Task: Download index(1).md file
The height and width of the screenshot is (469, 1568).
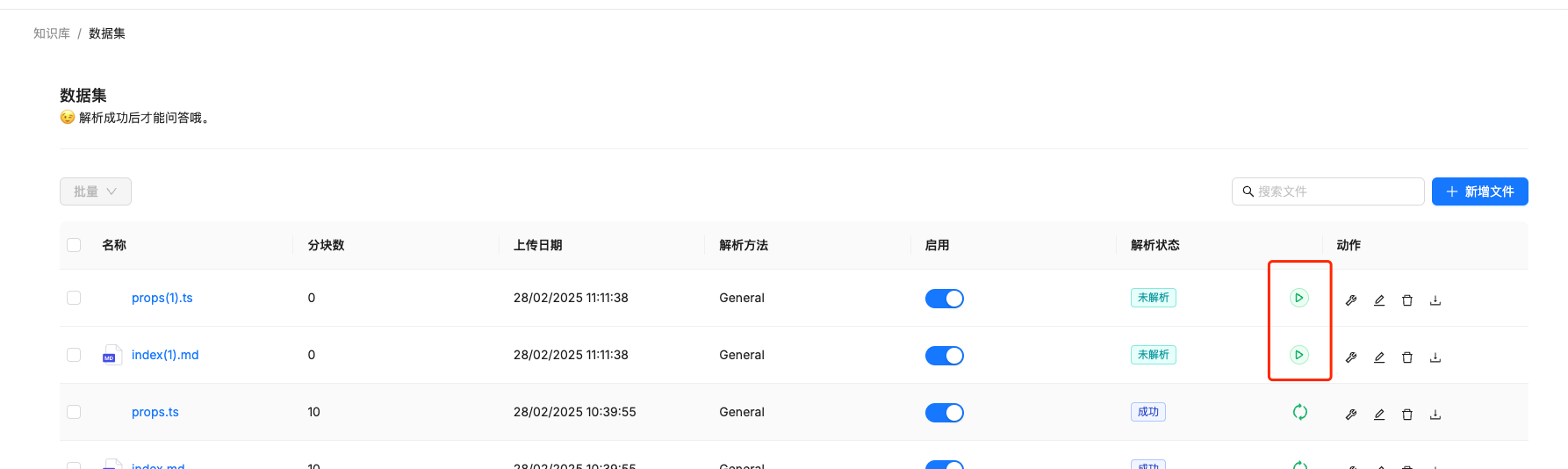Action: point(1435,357)
